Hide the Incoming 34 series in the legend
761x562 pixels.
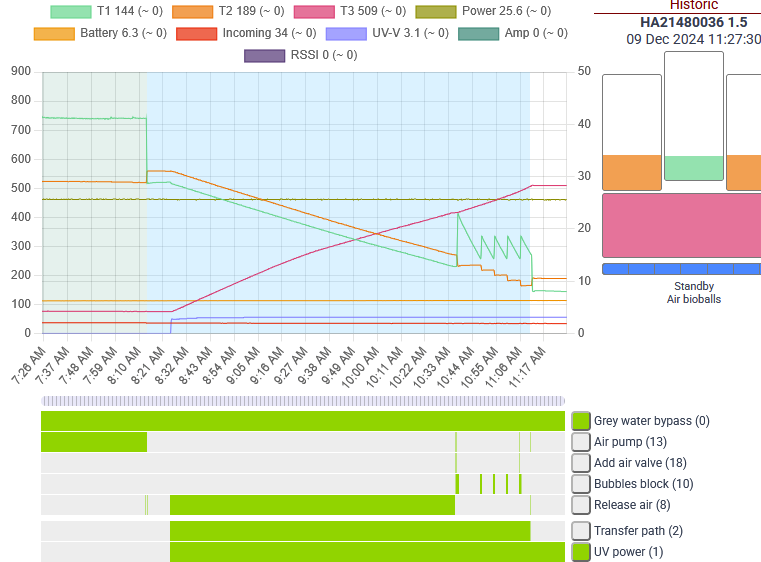tap(197, 34)
